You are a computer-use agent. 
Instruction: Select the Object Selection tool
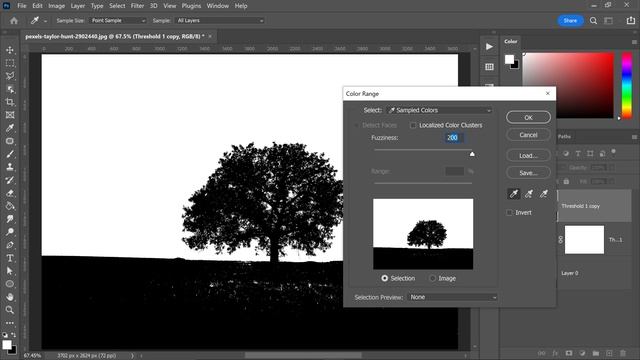(10, 89)
